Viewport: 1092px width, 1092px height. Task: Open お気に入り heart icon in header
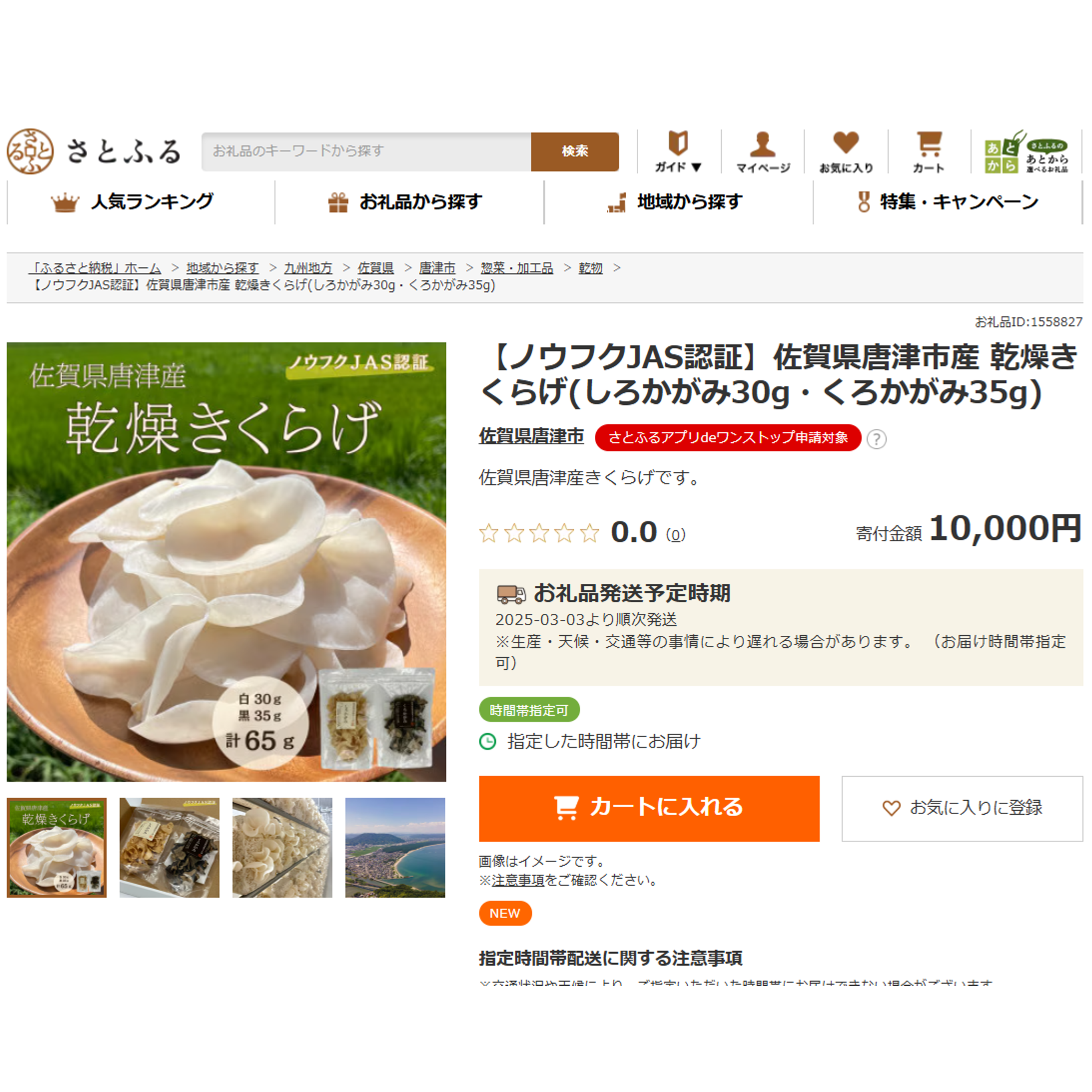[x=846, y=151]
